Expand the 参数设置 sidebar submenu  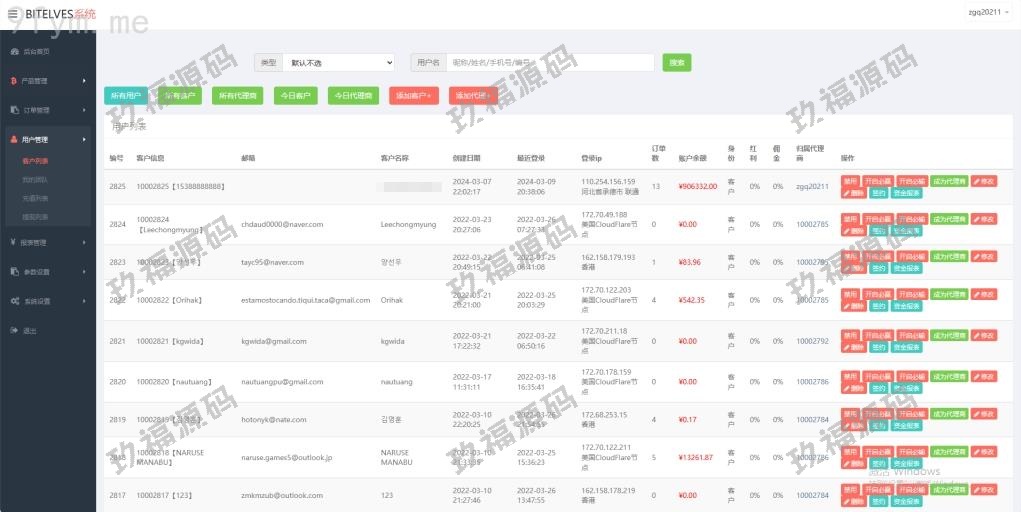[46, 272]
